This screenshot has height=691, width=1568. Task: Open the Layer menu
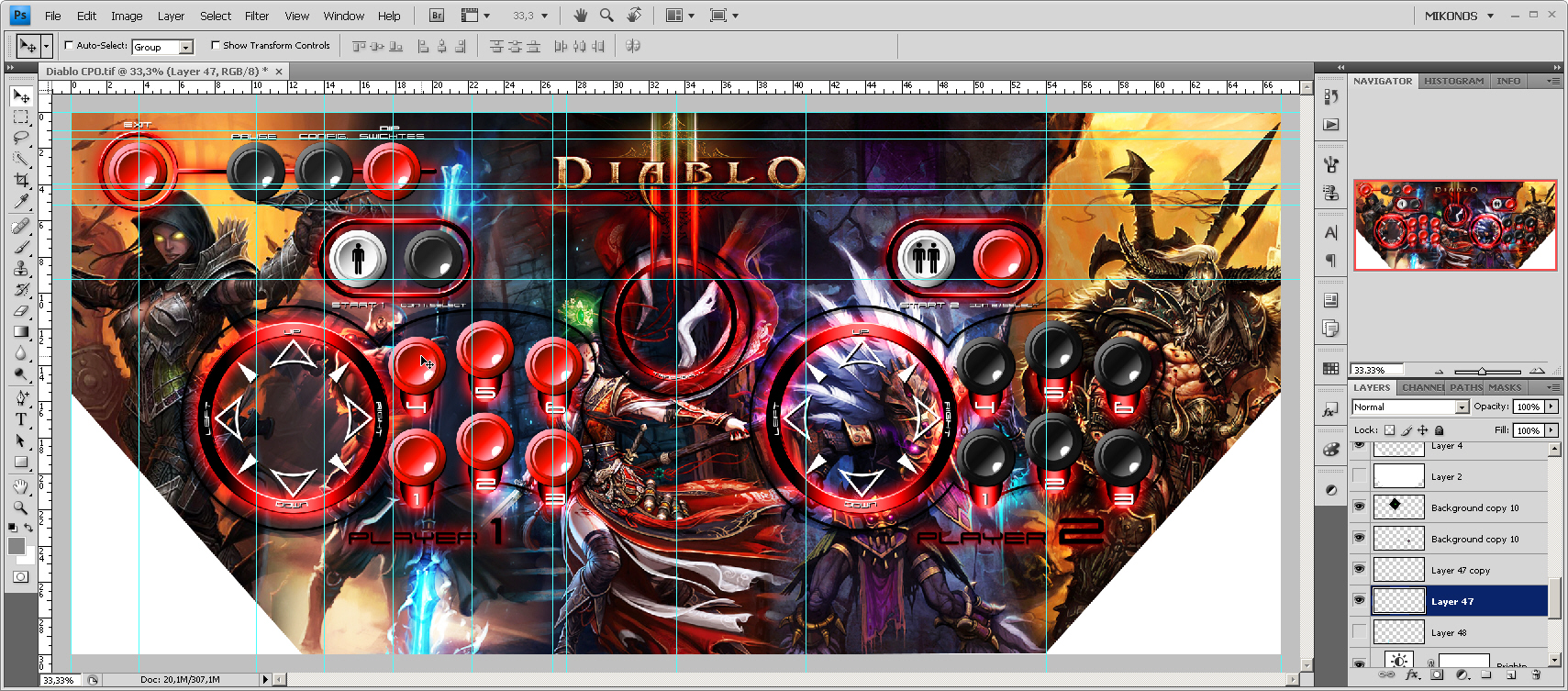pyautogui.click(x=171, y=16)
